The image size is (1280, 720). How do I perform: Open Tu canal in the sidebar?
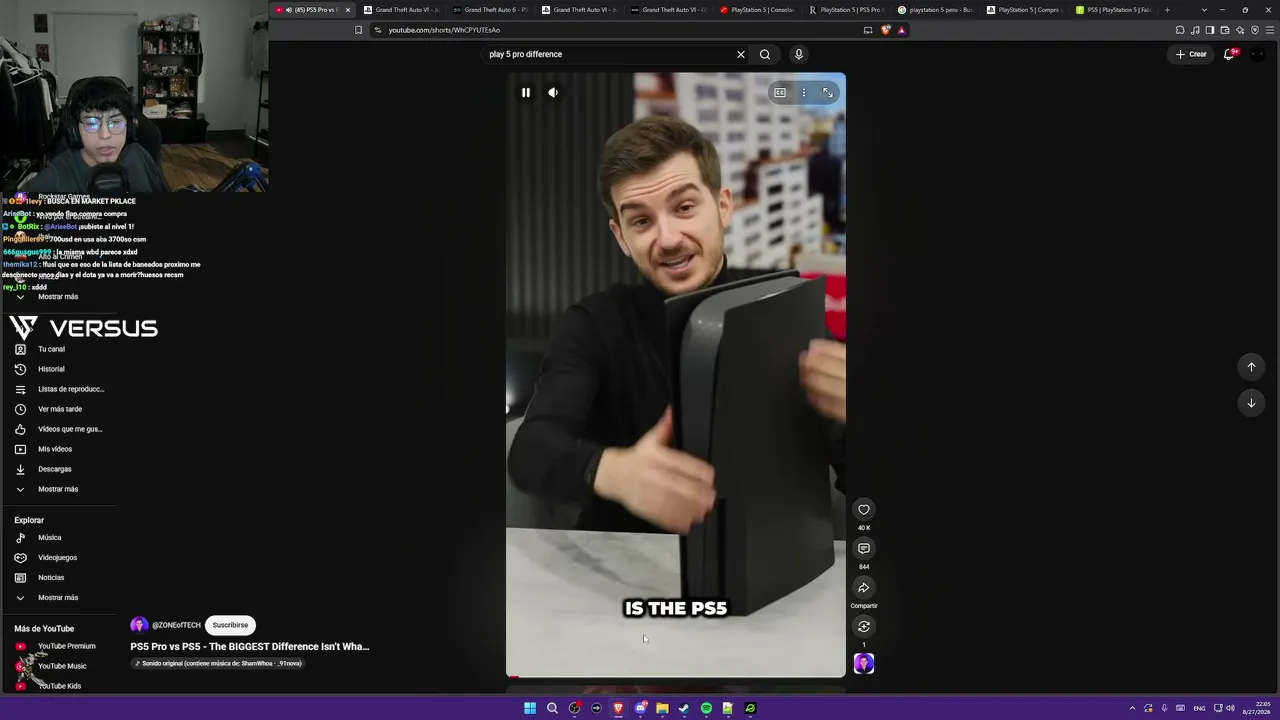tap(51, 349)
